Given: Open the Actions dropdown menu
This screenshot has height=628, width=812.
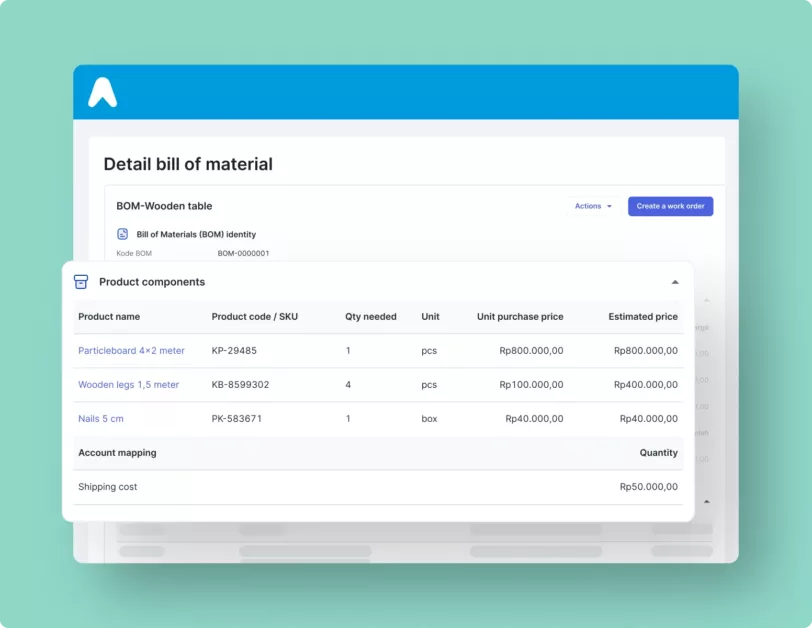Looking at the screenshot, I should pyautogui.click(x=593, y=206).
